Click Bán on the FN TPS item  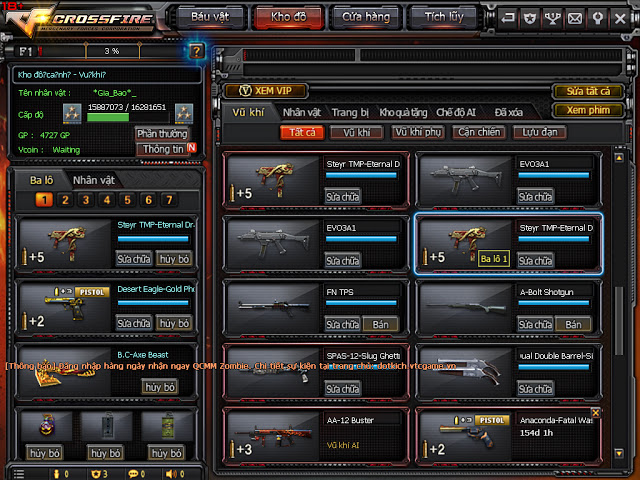coord(380,324)
